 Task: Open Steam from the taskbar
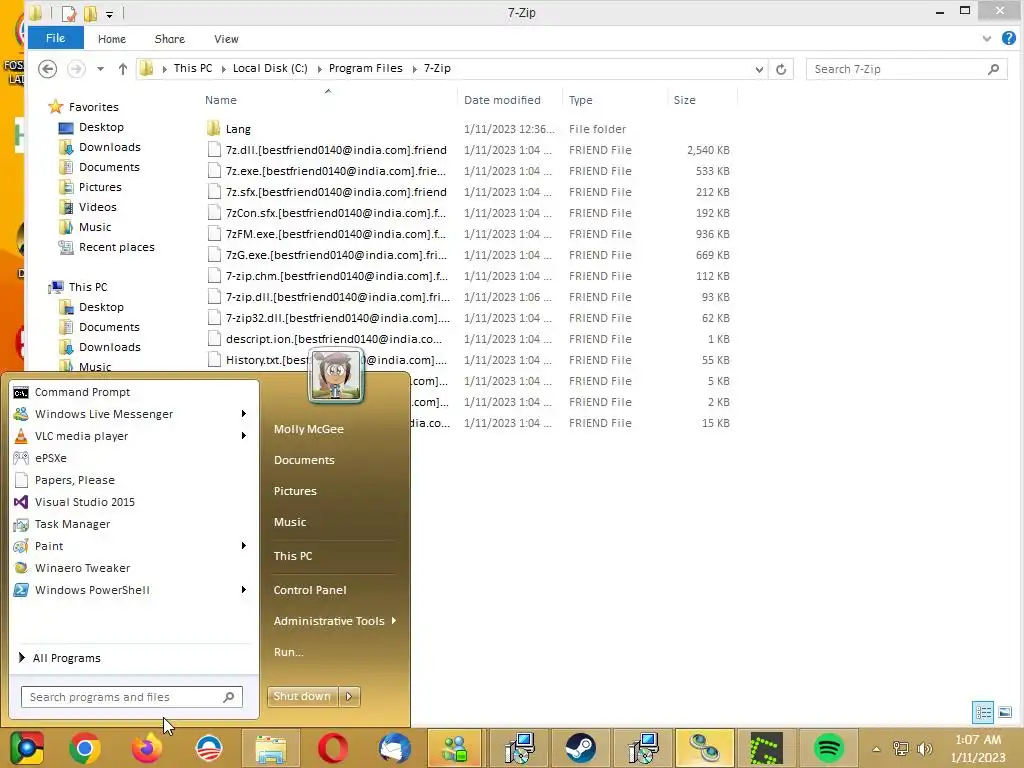click(x=581, y=748)
